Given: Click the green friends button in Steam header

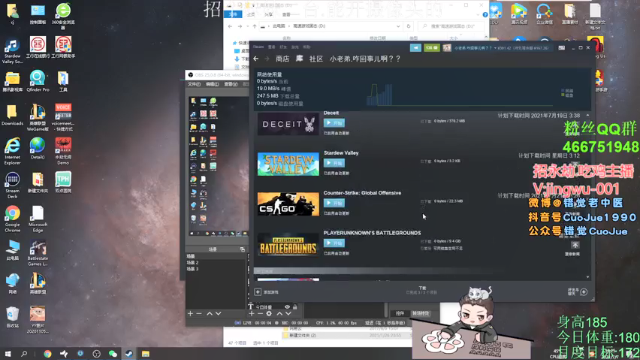Looking at the screenshot, I should pyautogui.click(x=431, y=48).
